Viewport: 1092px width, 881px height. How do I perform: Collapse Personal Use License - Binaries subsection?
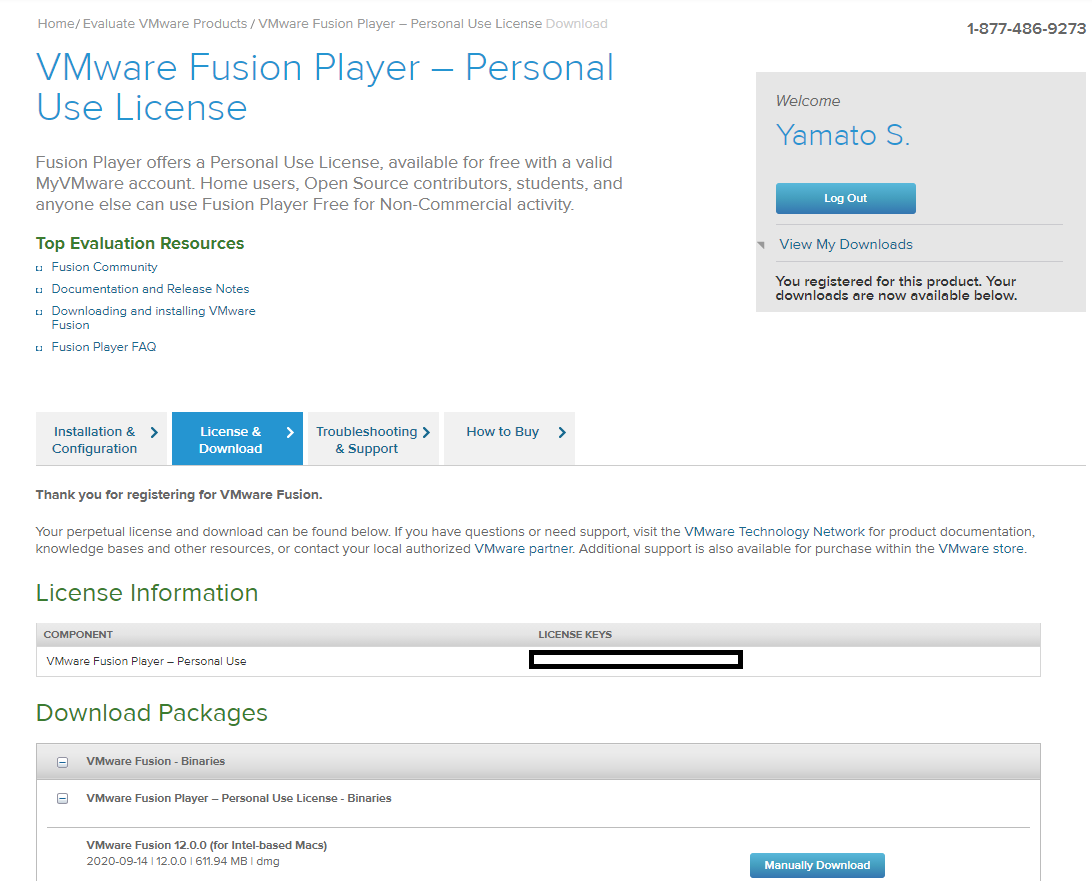pos(63,799)
